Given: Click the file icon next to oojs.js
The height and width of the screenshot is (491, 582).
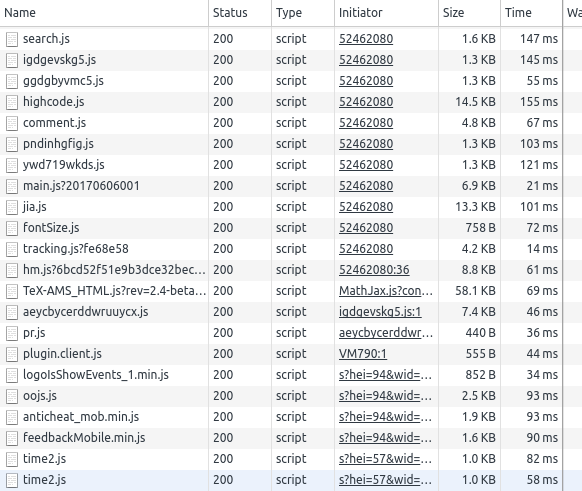Looking at the screenshot, I should point(12,396).
